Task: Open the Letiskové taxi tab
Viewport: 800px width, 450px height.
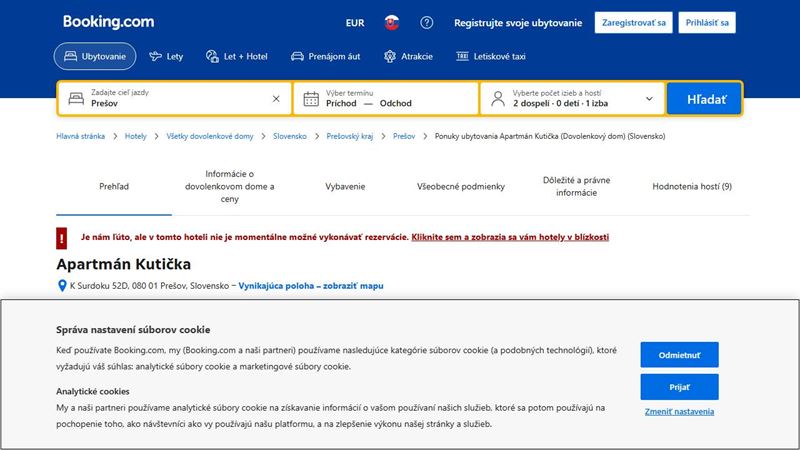Action: [491, 56]
